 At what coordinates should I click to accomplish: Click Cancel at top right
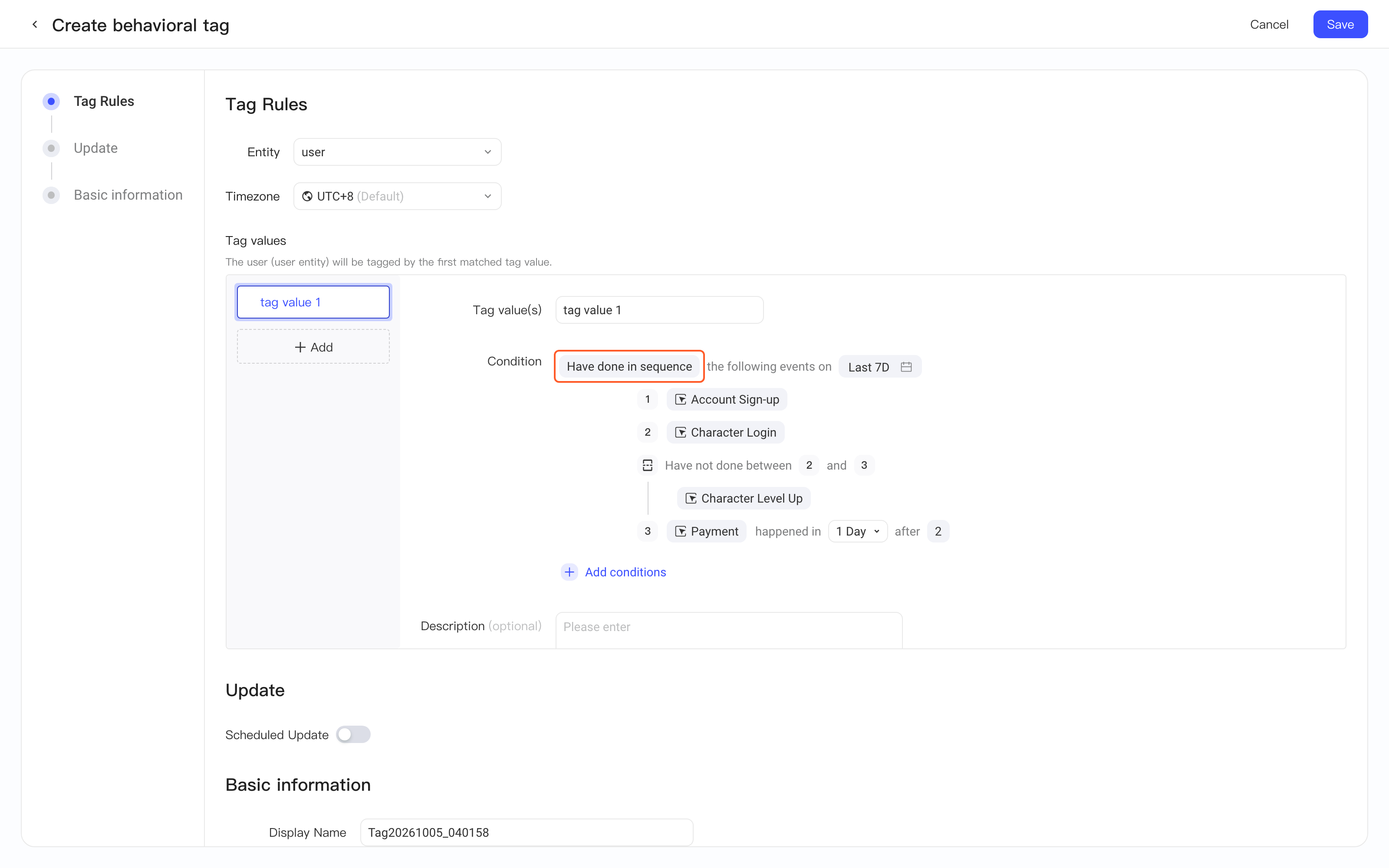click(1269, 25)
